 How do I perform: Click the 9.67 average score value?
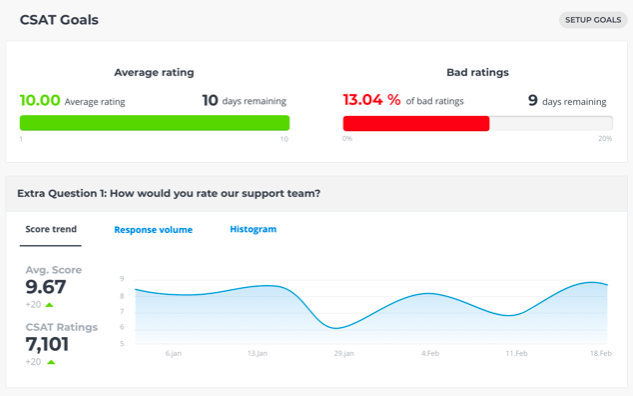click(x=46, y=287)
